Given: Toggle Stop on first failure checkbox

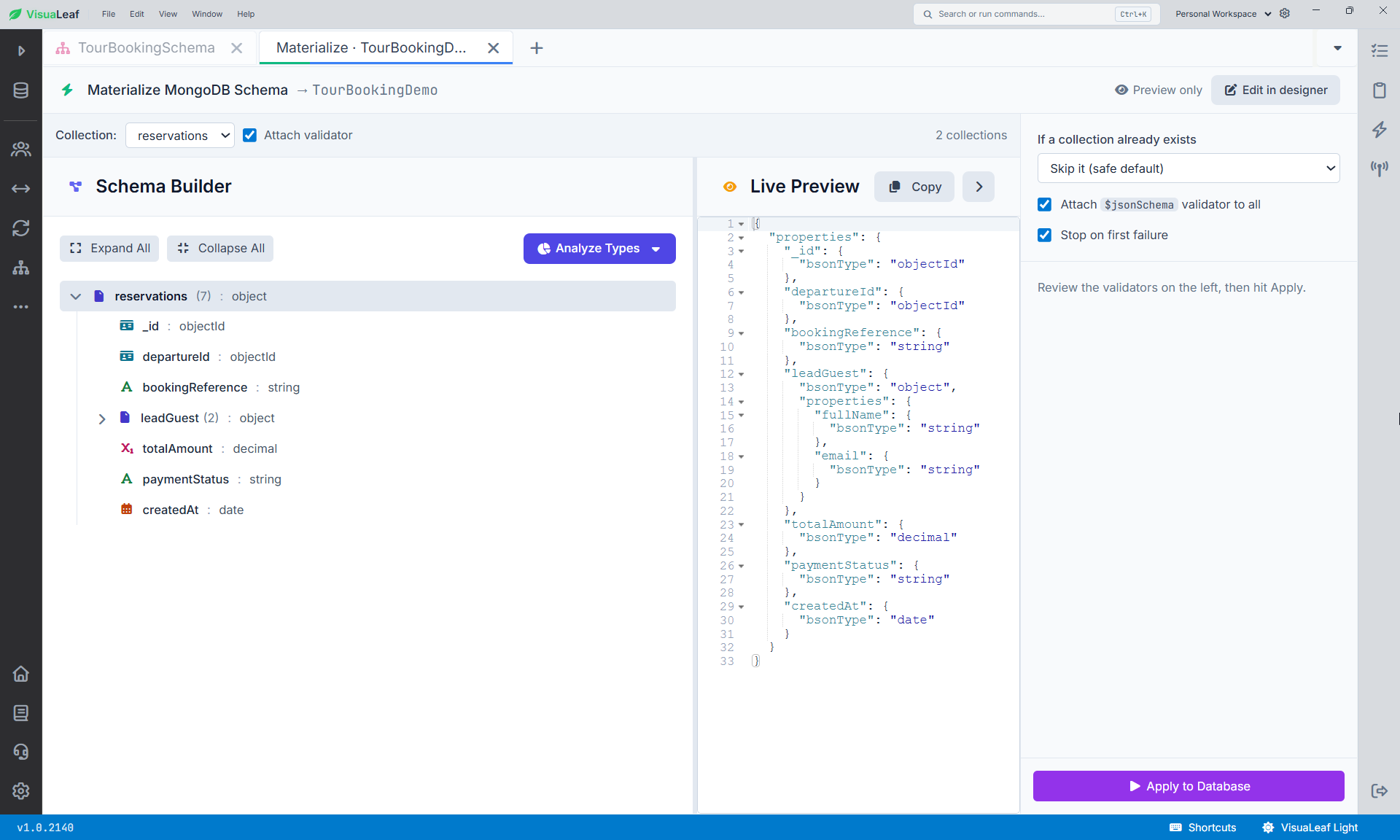Looking at the screenshot, I should 1045,235.
